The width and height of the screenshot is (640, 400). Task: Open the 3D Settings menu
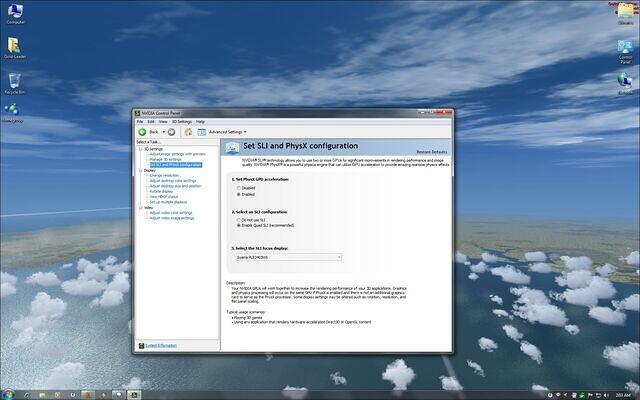180,121
